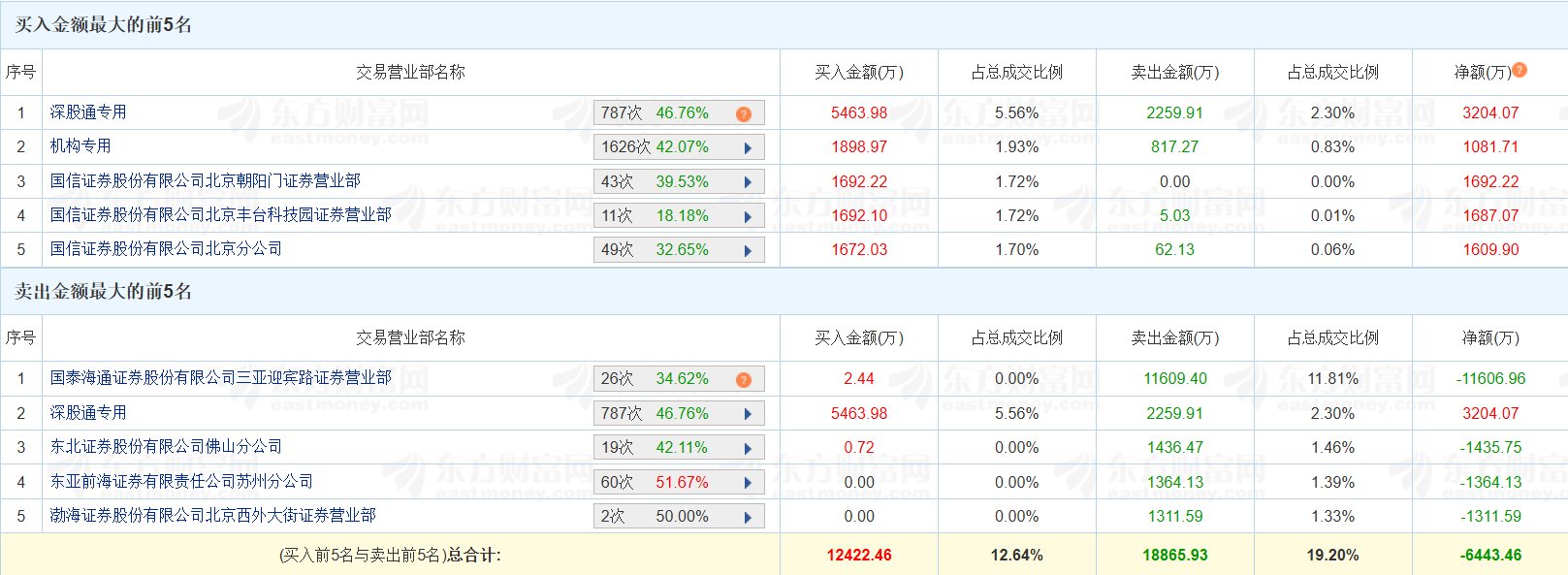The width and height of the screenshot is (1568, 575).
Task: Expand arrow for 机构专用 1626次 stats
Action: pos(748,148)
